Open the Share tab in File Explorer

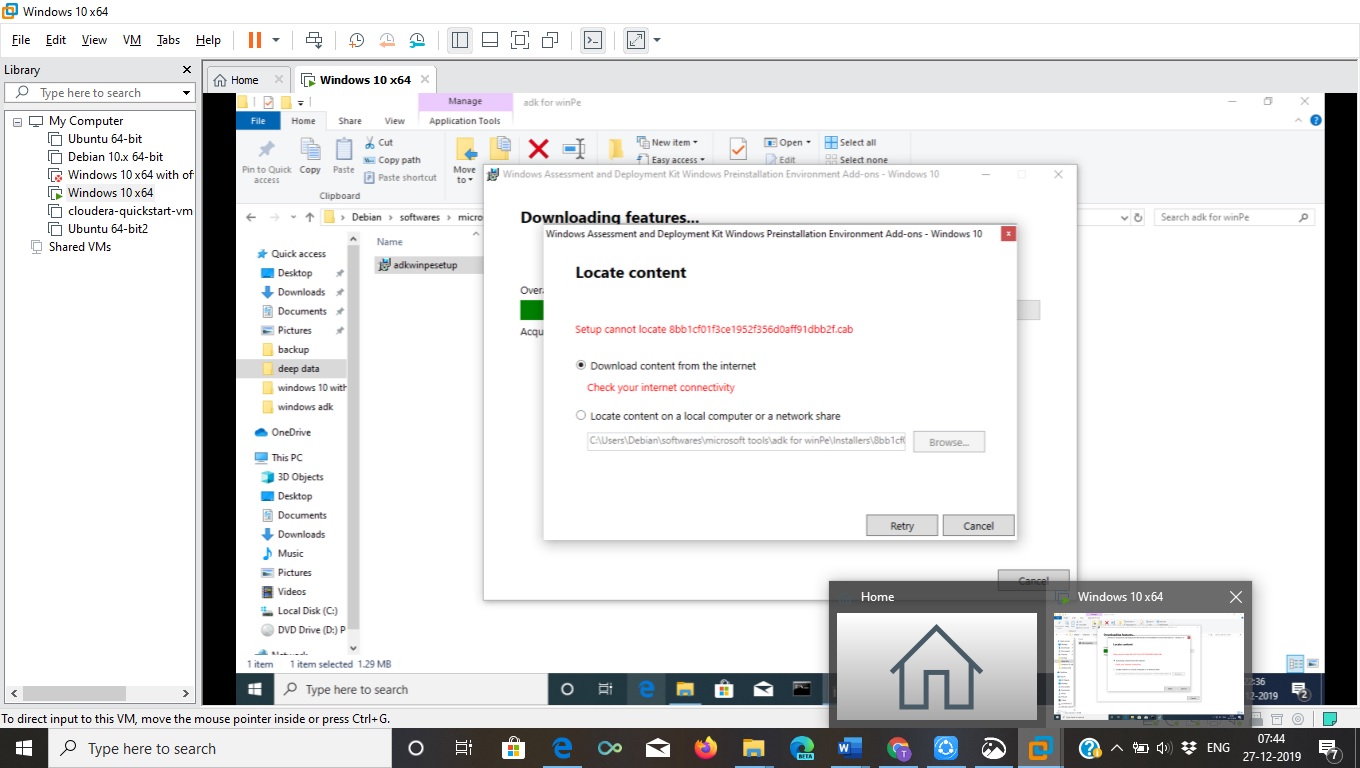[350, 121]
